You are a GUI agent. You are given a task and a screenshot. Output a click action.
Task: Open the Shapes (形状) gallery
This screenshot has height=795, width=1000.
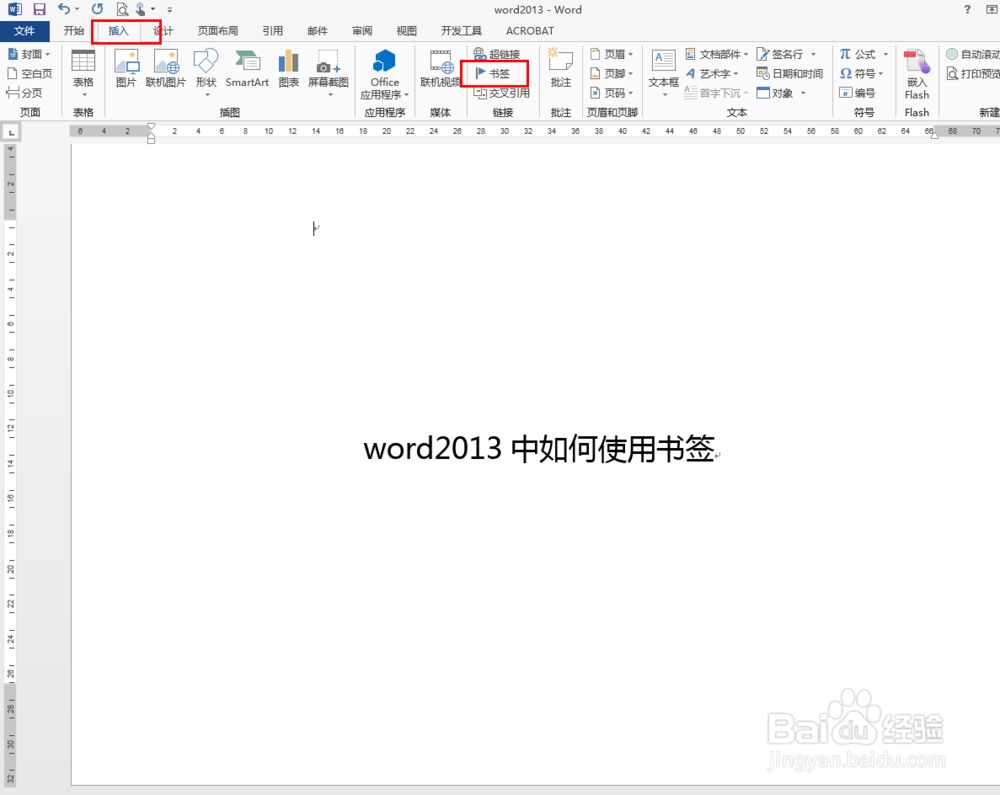206,71
